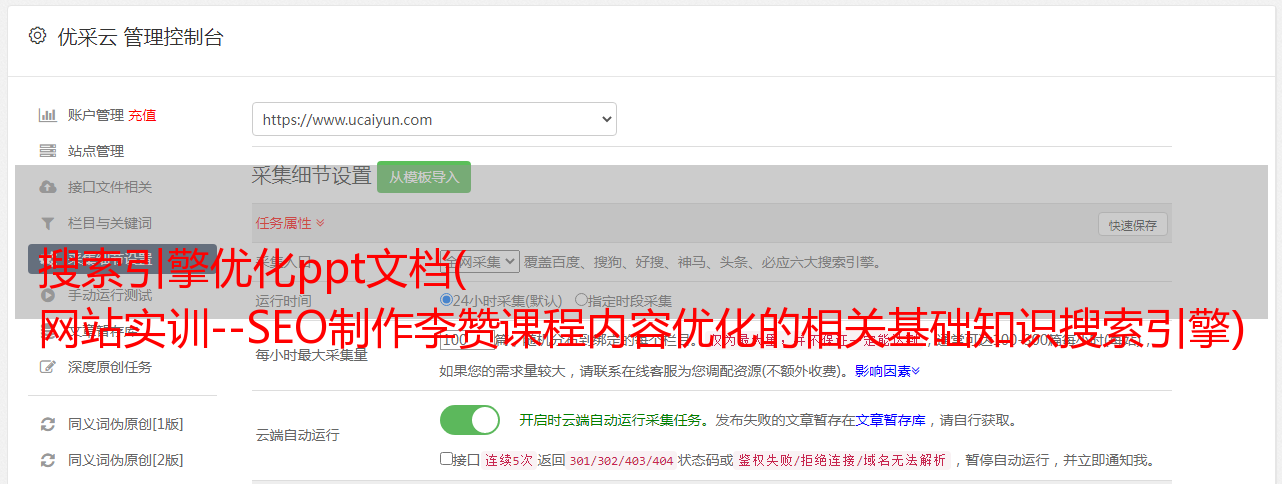The width and height of the screenshot is (1282, 484).
Task: Click the server icon for 站点管理
Action: coord(47,151)
